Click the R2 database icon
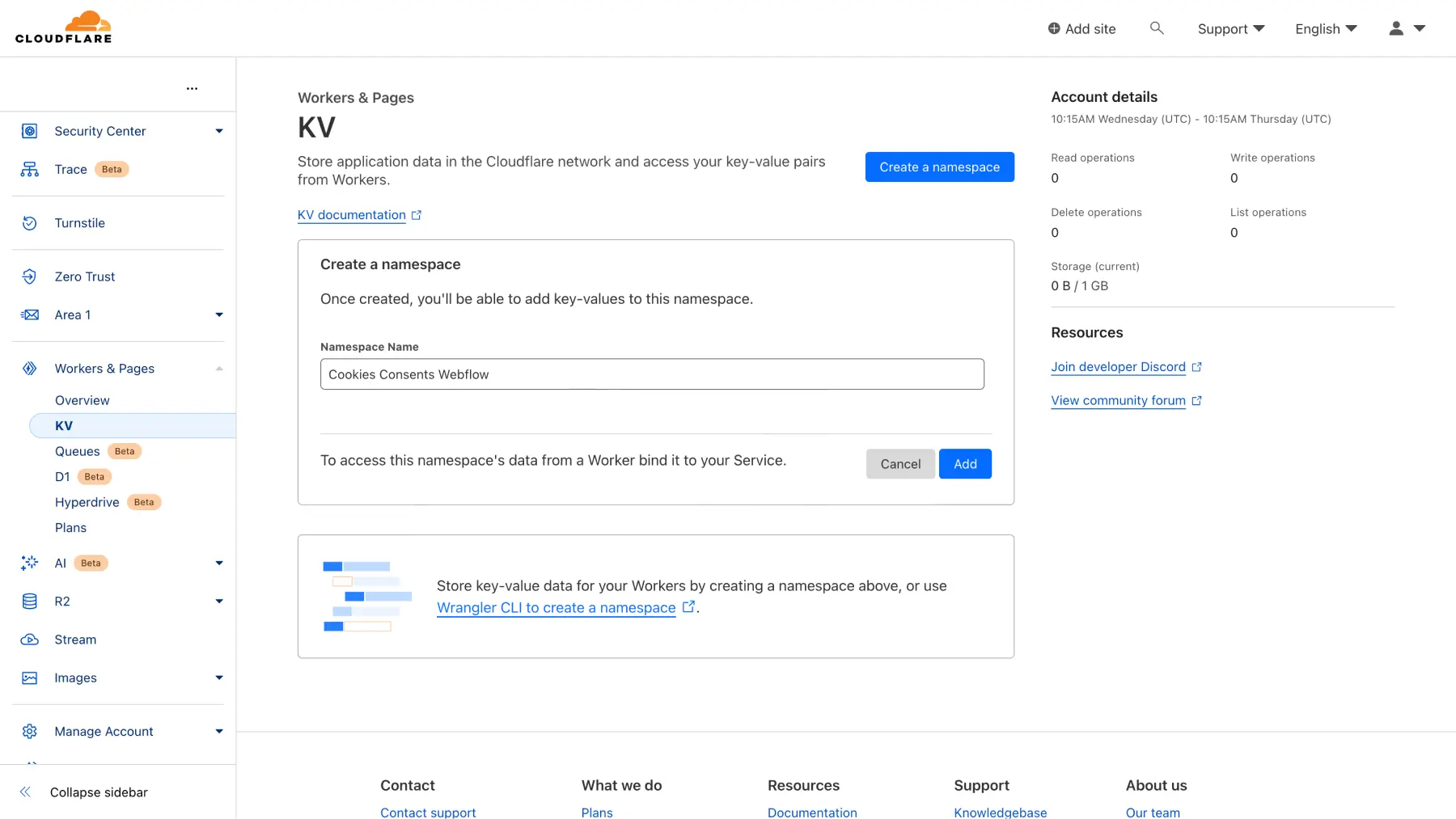This screenshot has height=819, width=1456. (x=30, y=602)
